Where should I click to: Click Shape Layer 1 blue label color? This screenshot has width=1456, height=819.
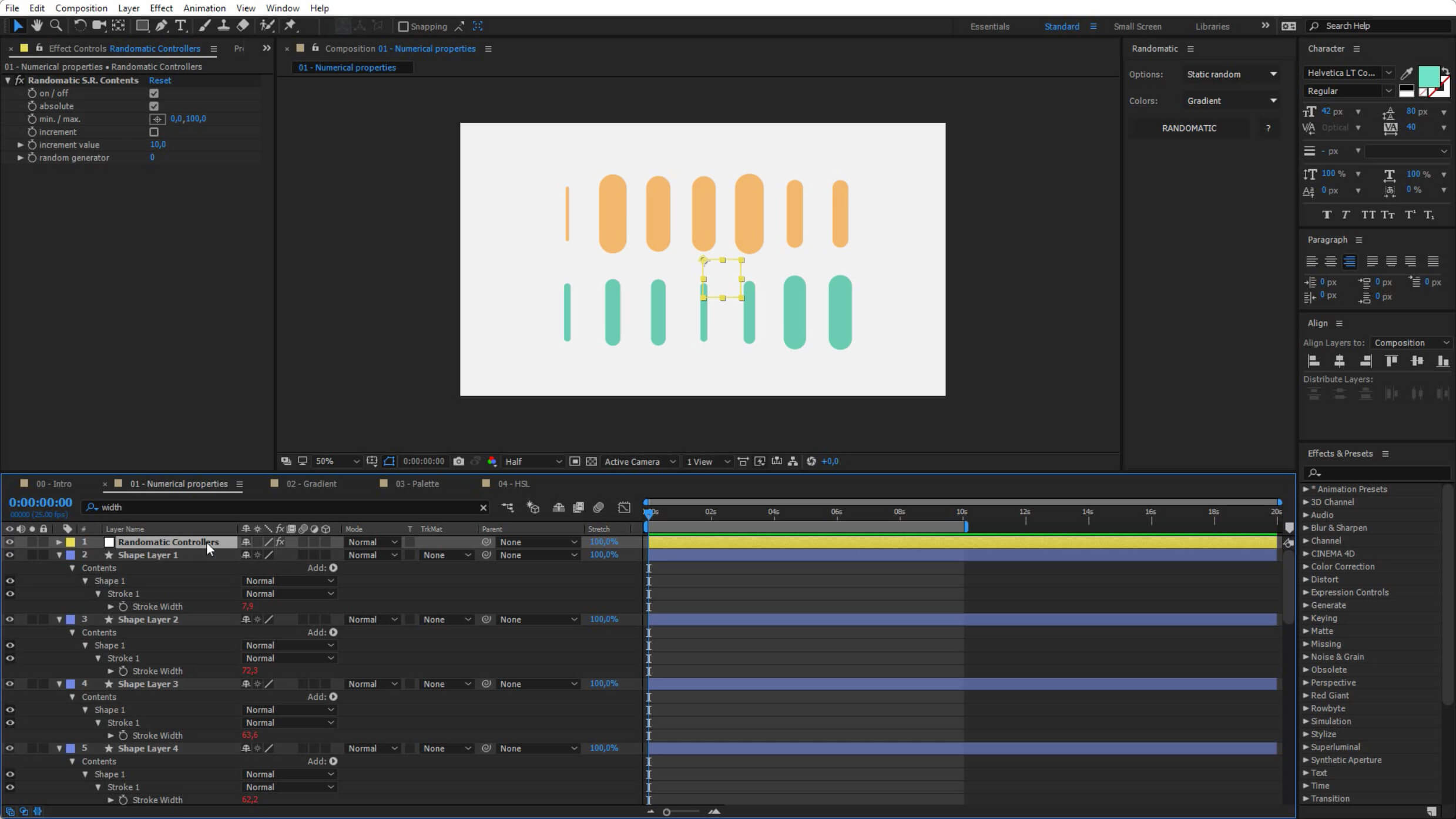pos(71,555)
